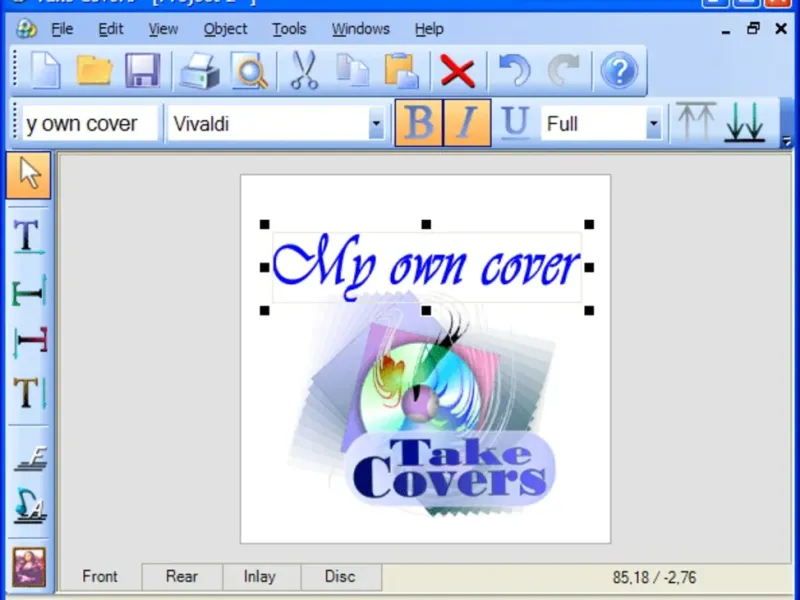Send the object backward with the down arrows icon
This screenshot has width=800, height=600.
[x=745, y=122]
